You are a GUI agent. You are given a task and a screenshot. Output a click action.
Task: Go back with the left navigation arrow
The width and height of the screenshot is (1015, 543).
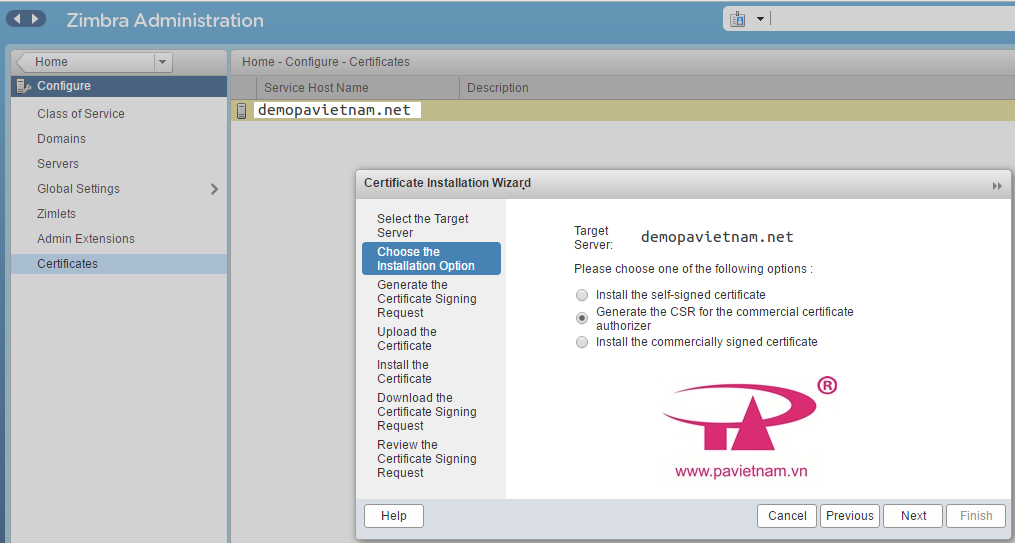[x=17, y=19]
